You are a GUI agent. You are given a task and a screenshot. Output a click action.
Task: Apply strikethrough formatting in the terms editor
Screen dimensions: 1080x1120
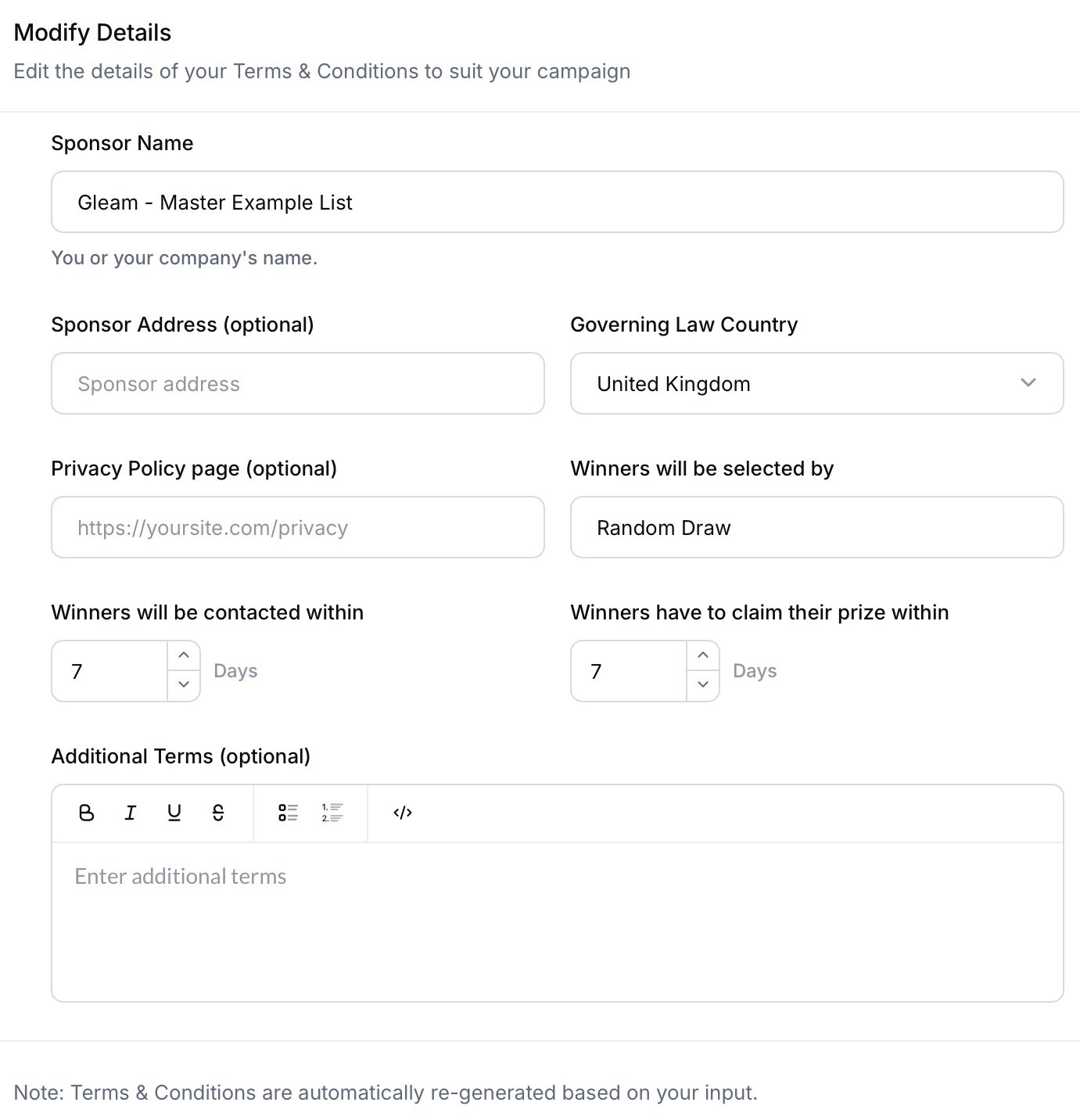tap(218, 813)
